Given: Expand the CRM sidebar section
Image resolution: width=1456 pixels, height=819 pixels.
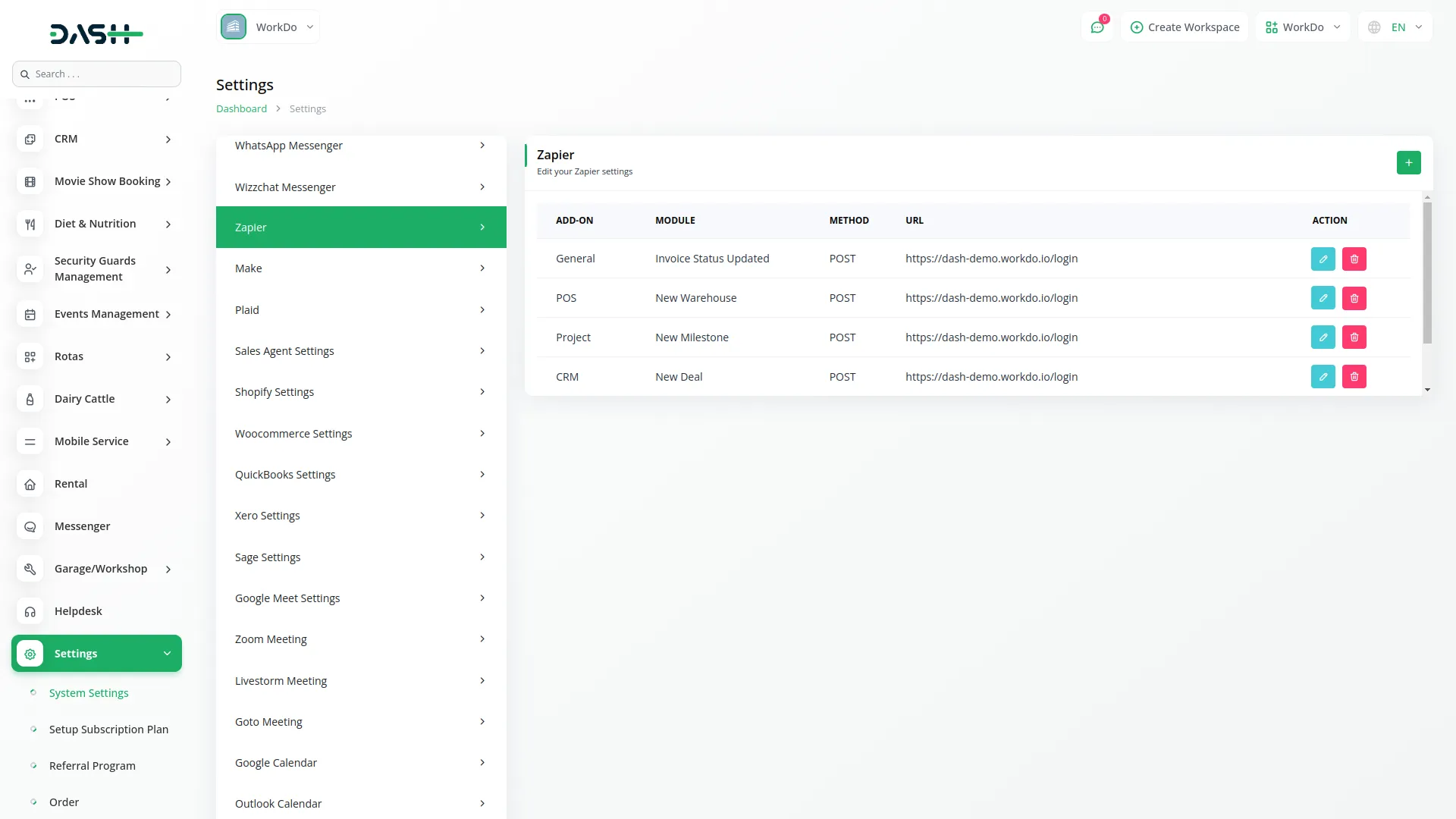Looking at the screenshot, I should (x=96, y=139).
